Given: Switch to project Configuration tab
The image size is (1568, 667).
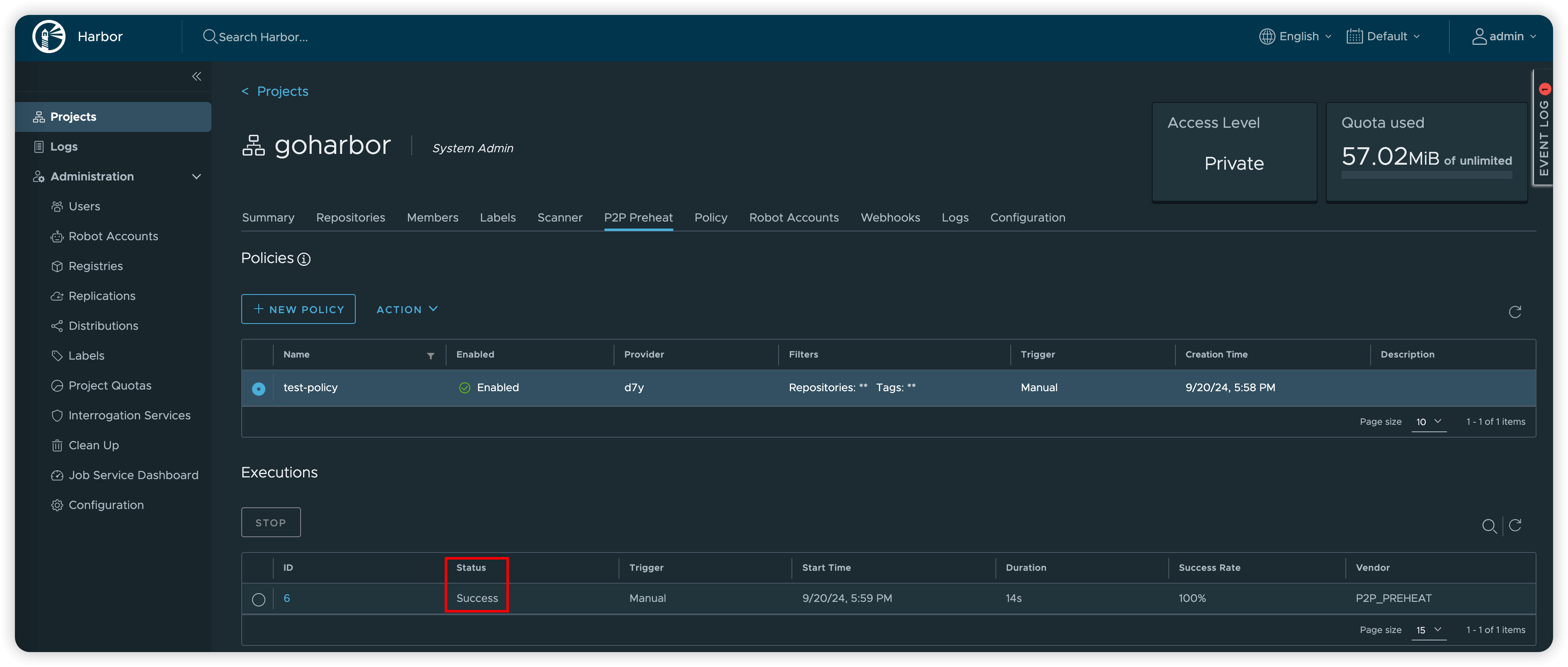Looking at the screenshot, I should click(x=1027, y=217).
